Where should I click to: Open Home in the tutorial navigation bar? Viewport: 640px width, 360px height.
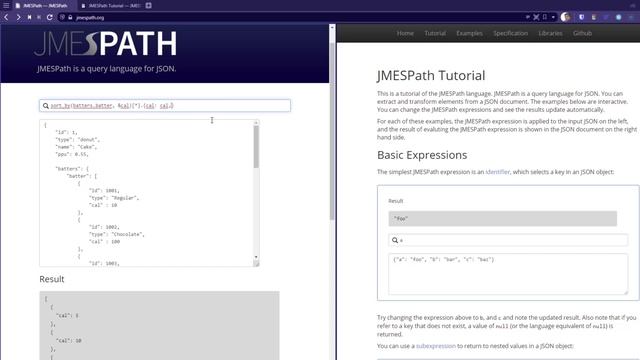coord(405,33)
